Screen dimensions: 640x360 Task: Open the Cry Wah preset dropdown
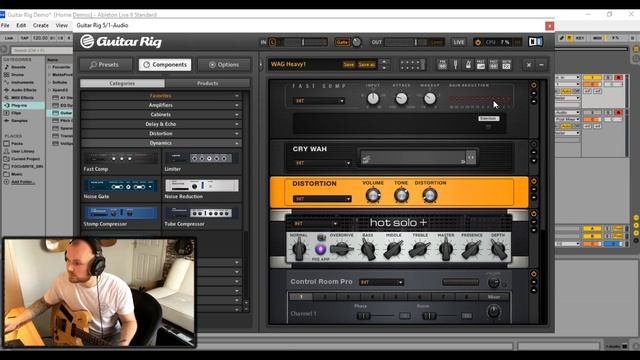click(x=322, y=163)
